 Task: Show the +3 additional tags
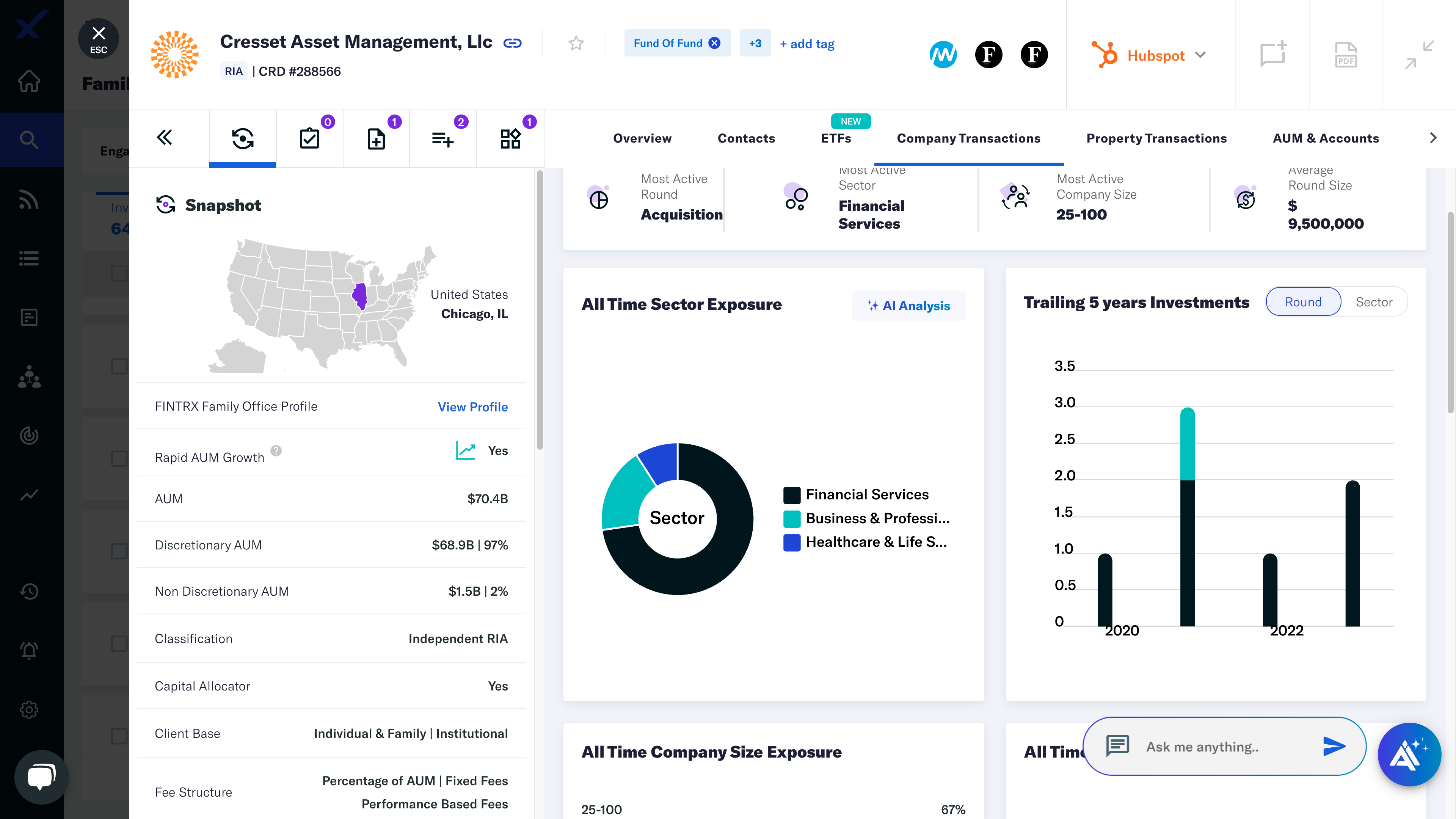pos(755,44)
